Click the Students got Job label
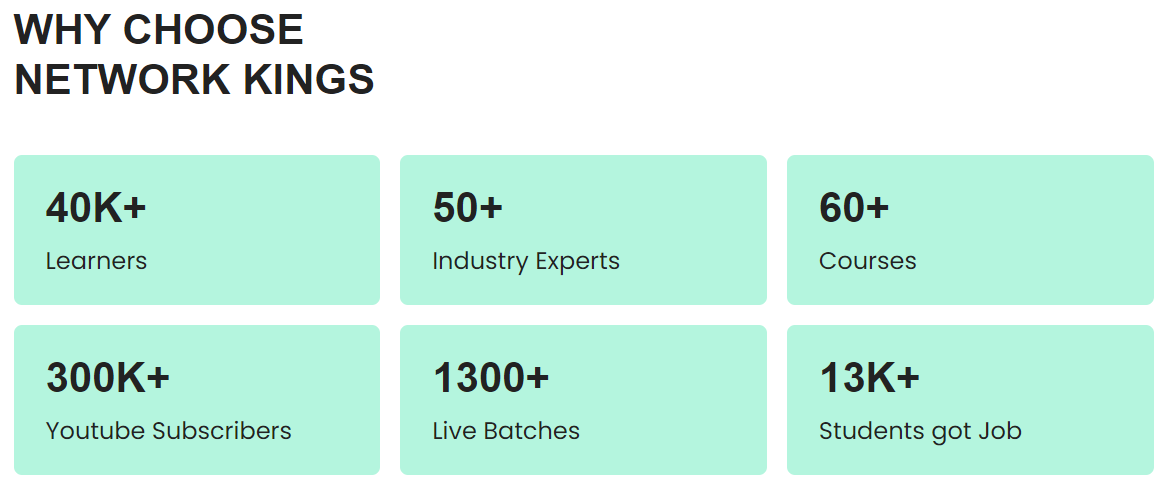The width and height of the screenshot is (1176, 501). click(x=920, y=431)
